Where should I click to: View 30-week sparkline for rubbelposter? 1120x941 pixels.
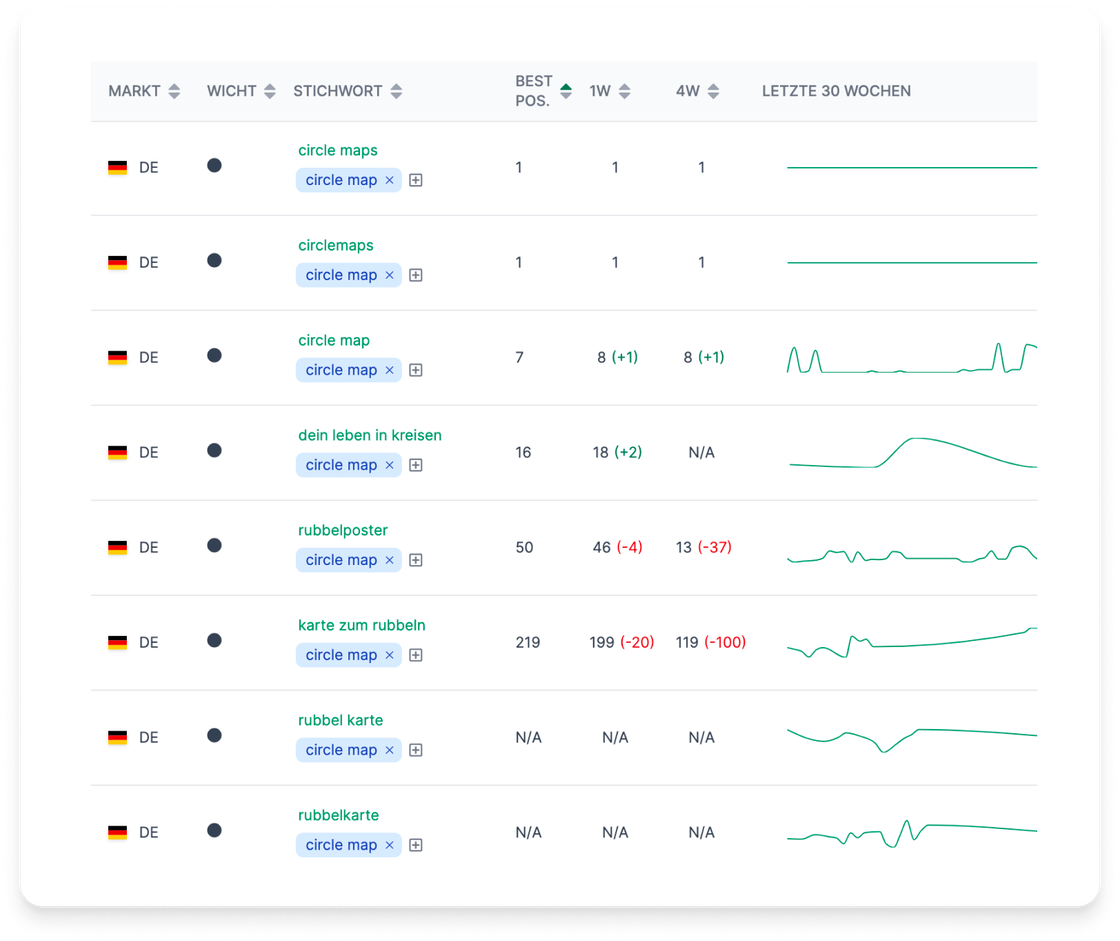pos(912,554)
